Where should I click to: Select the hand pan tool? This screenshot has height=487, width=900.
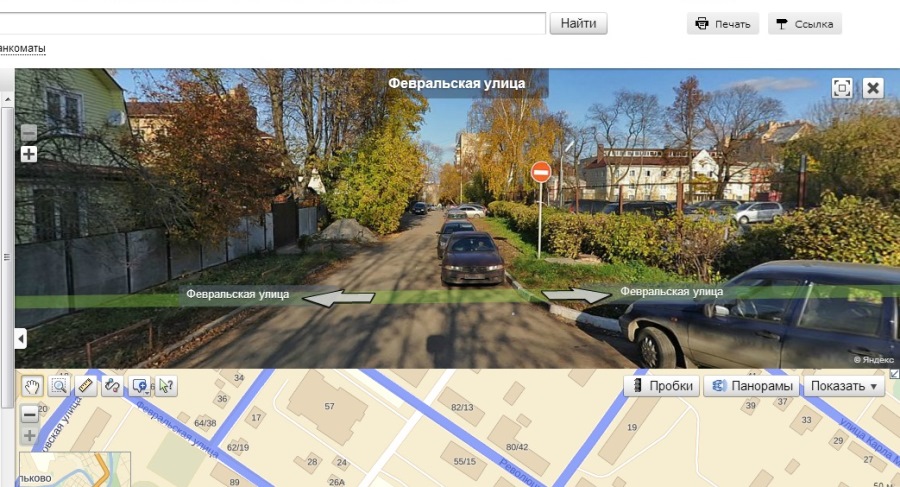click(x=32, y=386)
